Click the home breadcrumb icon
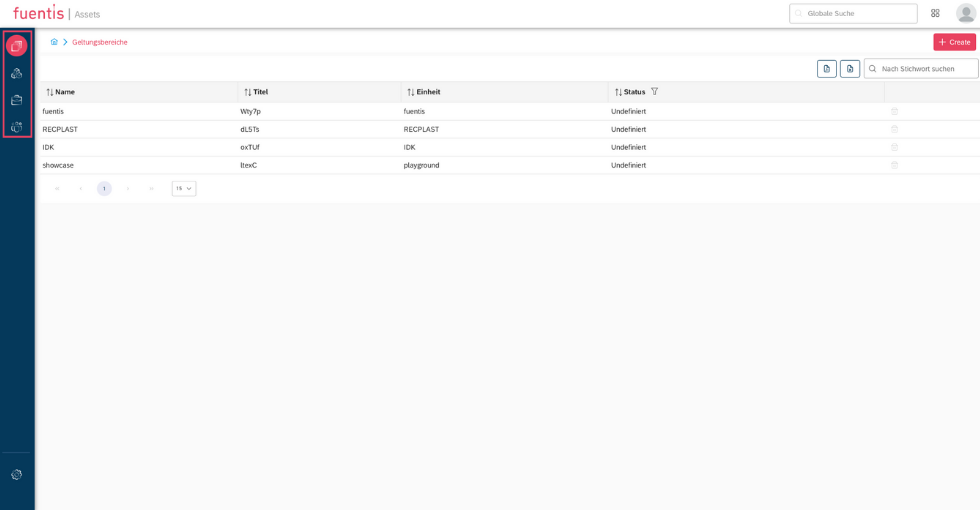Viewport: 980px width, 510px height. coord(54,42)
